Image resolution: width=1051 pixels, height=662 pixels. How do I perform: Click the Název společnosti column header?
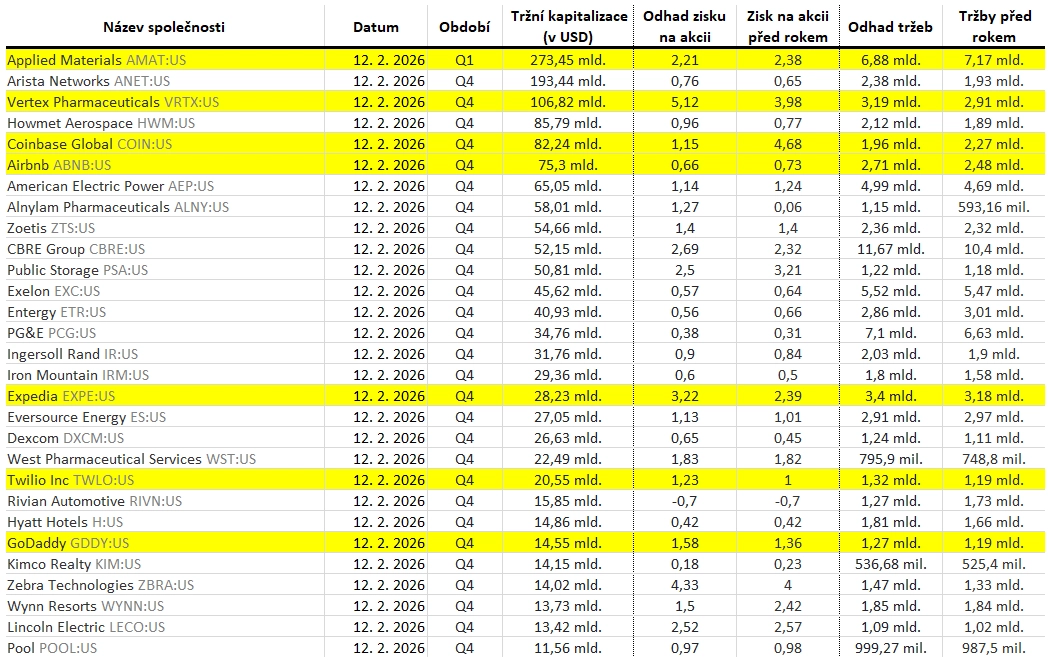[x=164, y=27]
